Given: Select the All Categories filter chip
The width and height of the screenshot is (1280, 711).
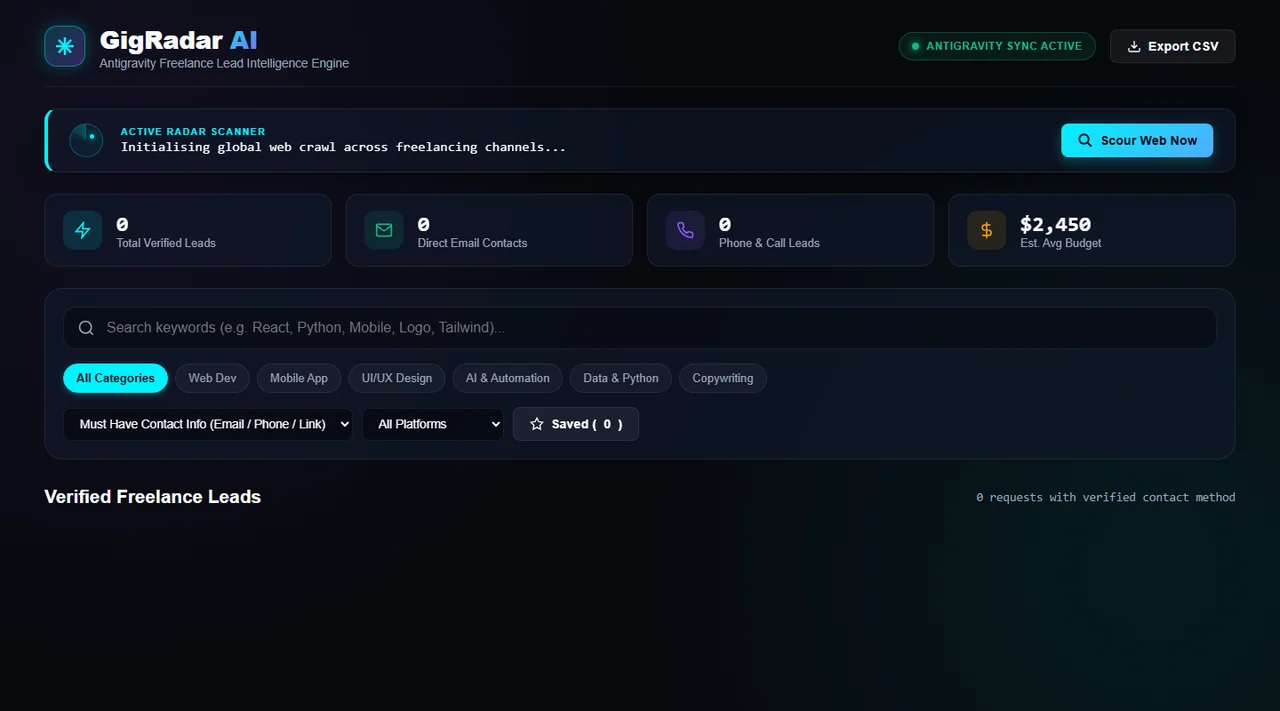Looking at the screenshot, I should pyautogui.click(x=115, y=378).
